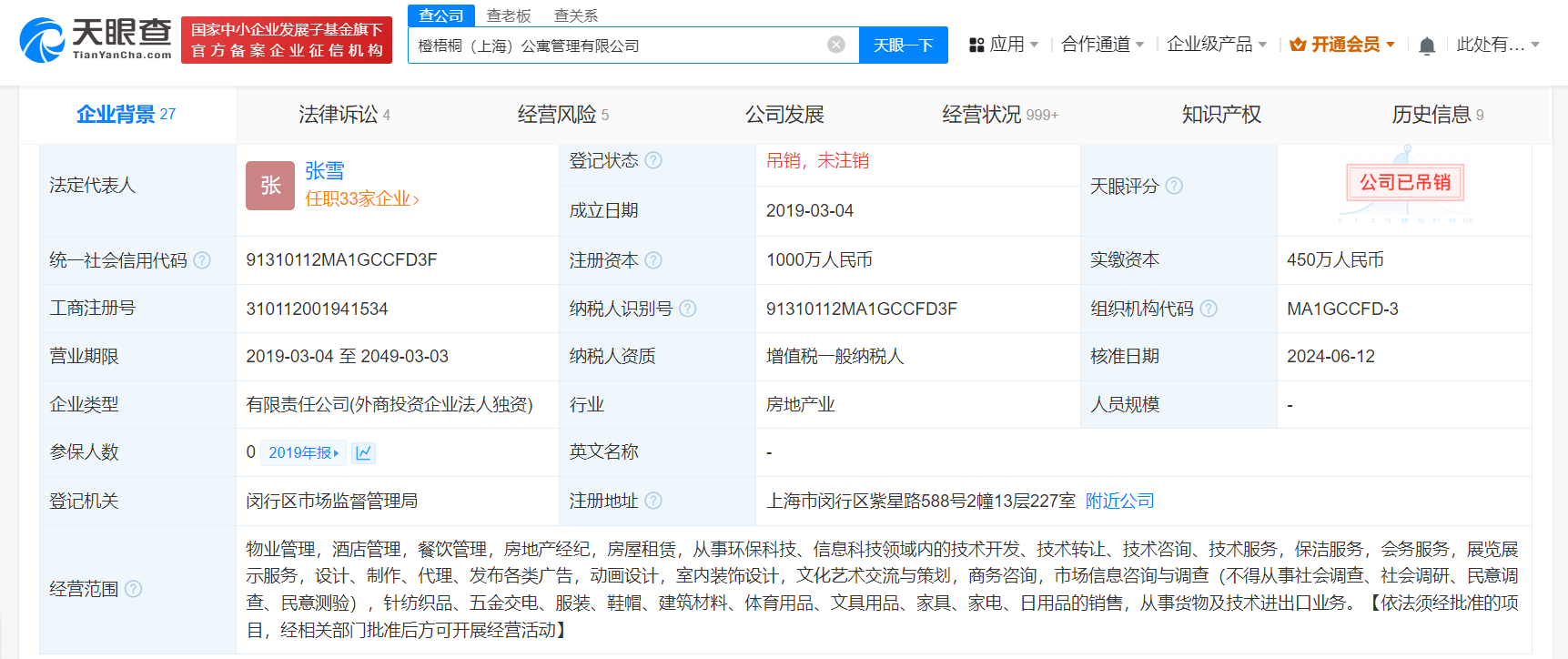The height and width of the screenshot is (659, 1568).
Task: Open help icon next to 注册地址
Action: pos(653,501)
